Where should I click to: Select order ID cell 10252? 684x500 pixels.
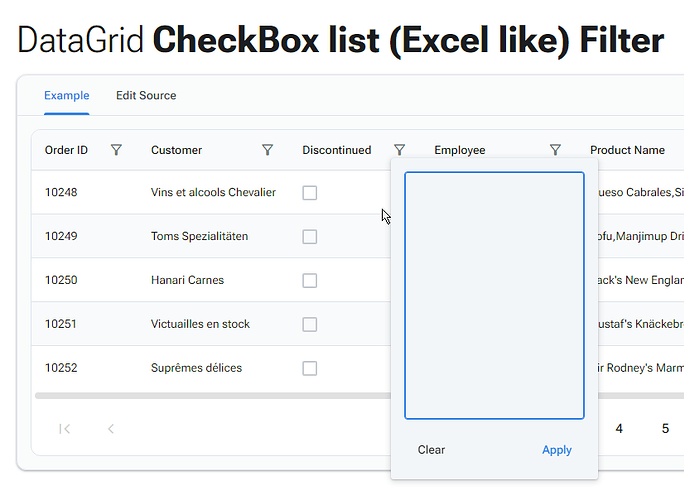(x=61, y=368)
